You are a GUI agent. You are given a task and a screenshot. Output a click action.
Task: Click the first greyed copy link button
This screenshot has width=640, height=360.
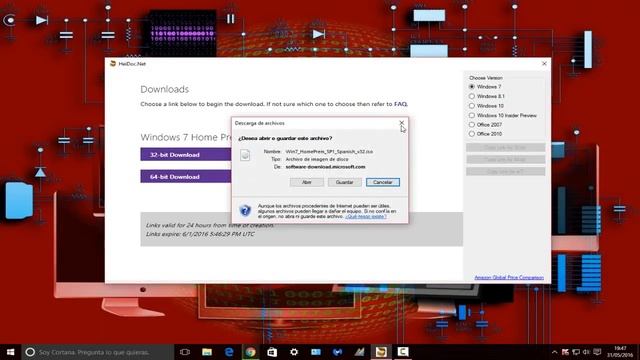[506, 147]
